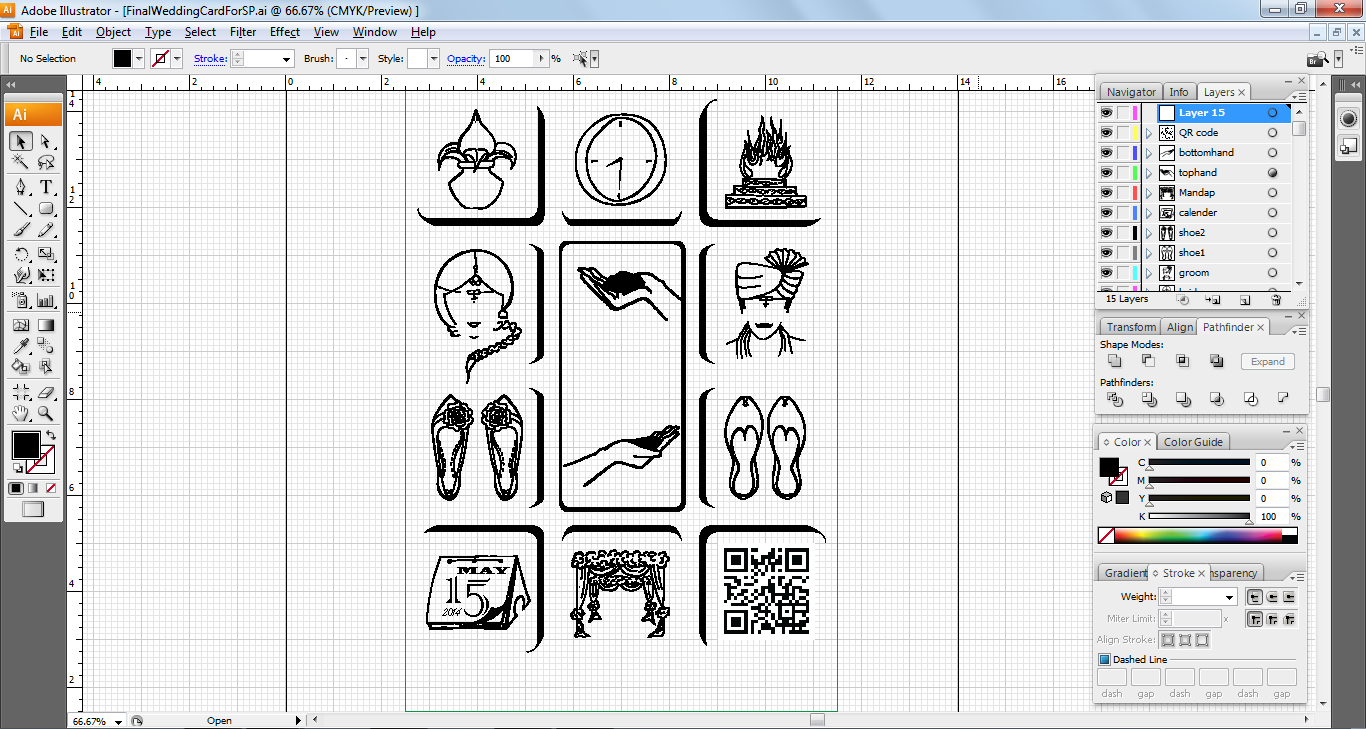The image size is (1366, 729).
Task: Click the Expand button in Pathfinder
Action: 1267,362
